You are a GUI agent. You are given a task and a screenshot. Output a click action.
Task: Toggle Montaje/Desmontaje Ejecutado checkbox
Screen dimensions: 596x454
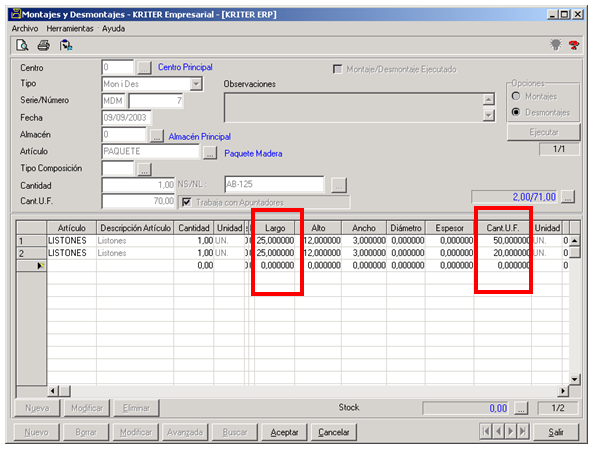click(x=337, y=69)
